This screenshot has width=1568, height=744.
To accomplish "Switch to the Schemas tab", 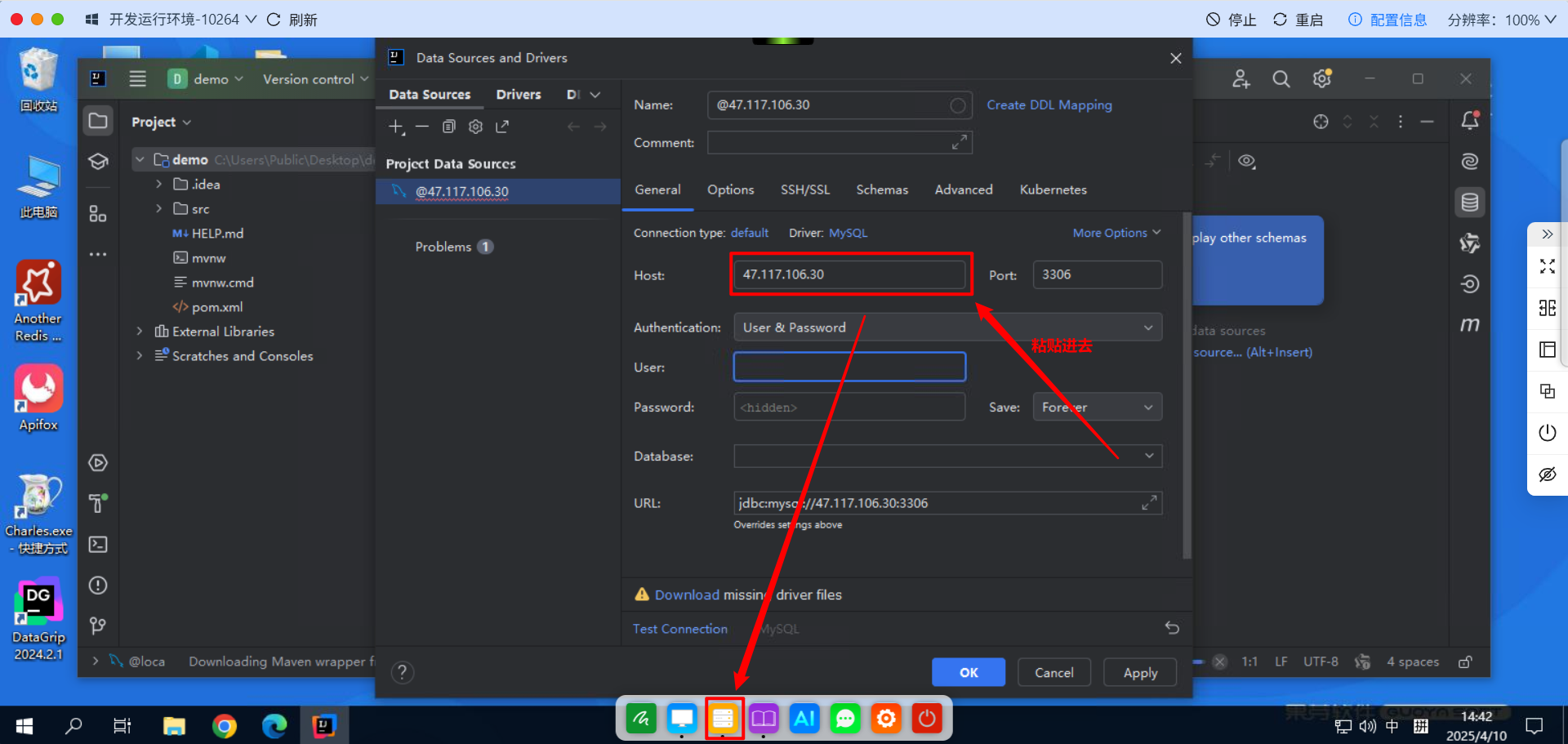I will click(882, 189).
